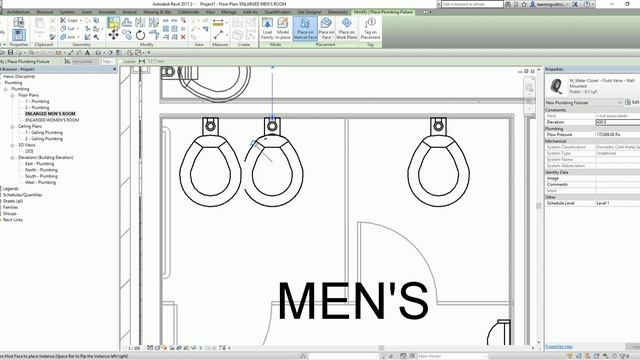
Task: Open the 1 - Ceiling Plumbing view
Action: pos(44,133)
